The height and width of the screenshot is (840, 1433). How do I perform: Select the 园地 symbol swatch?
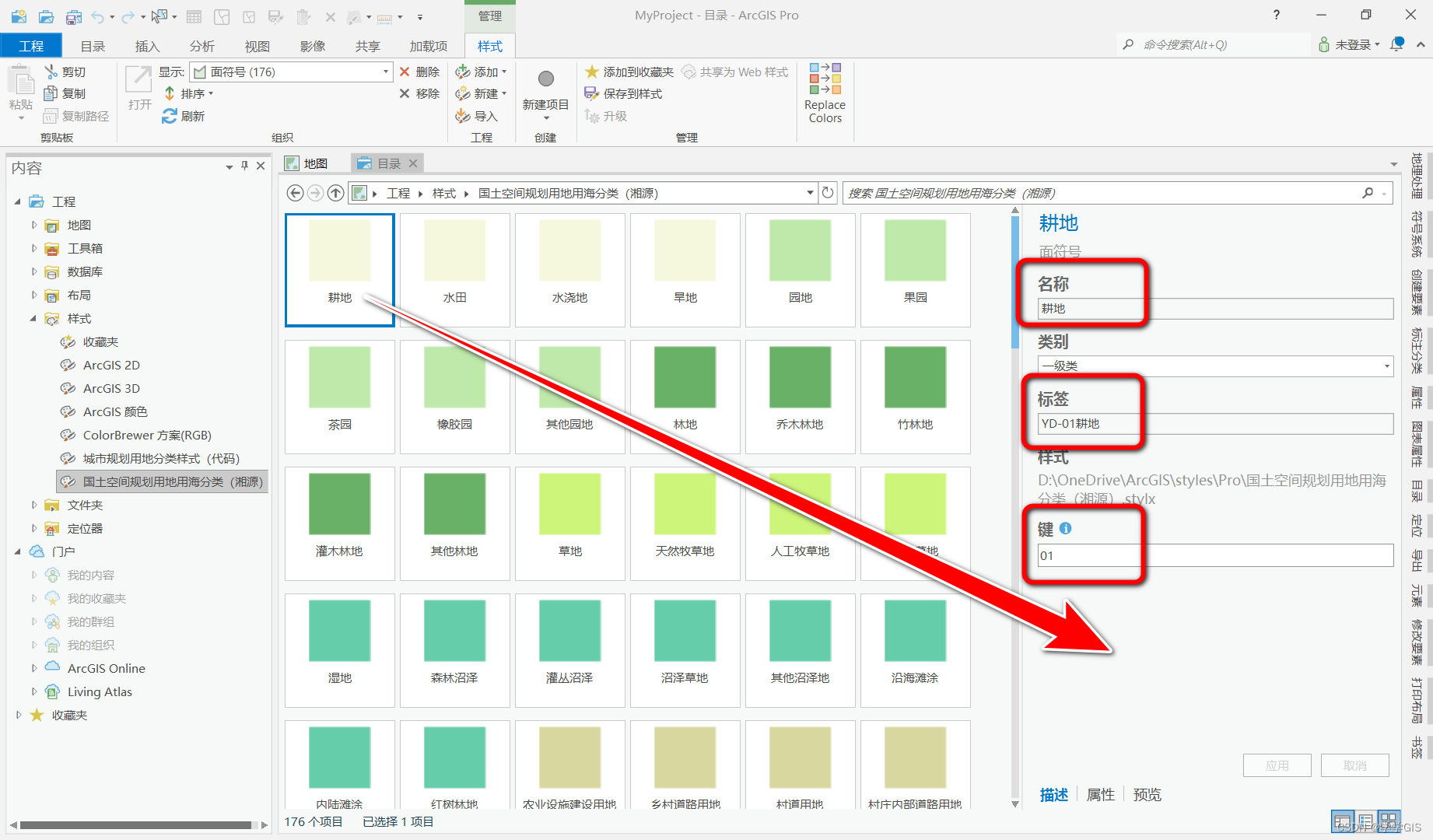[x=801, y=269]
